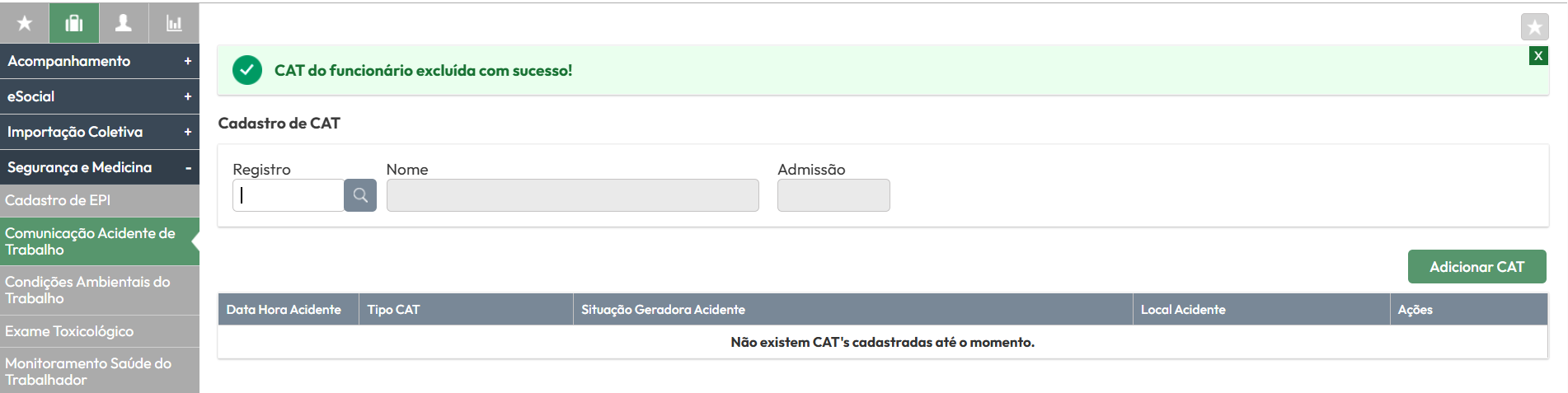1568x393 pixels.
Task: Dismiss the success message with X
Action: 1538,56
